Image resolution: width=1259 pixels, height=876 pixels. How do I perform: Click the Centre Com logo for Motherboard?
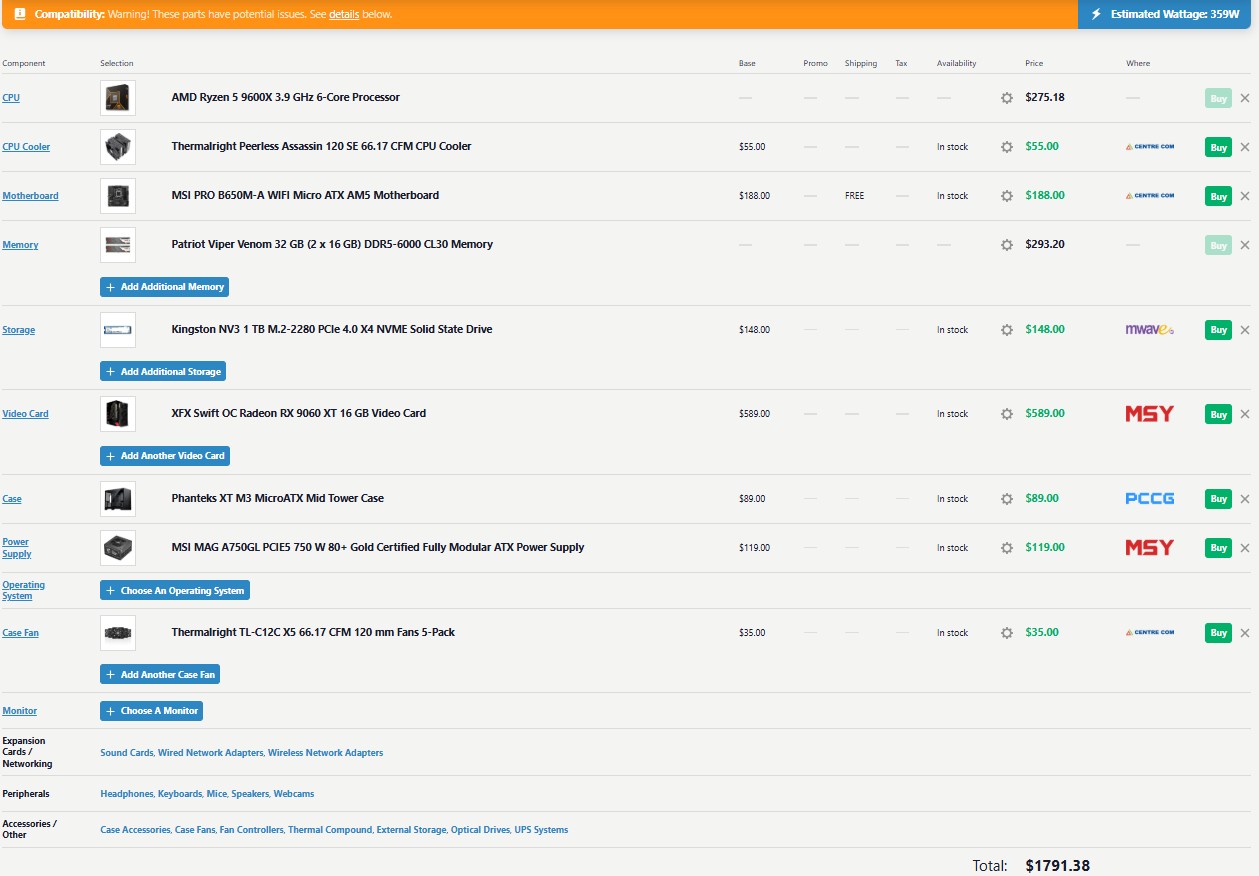[1150, 196]
